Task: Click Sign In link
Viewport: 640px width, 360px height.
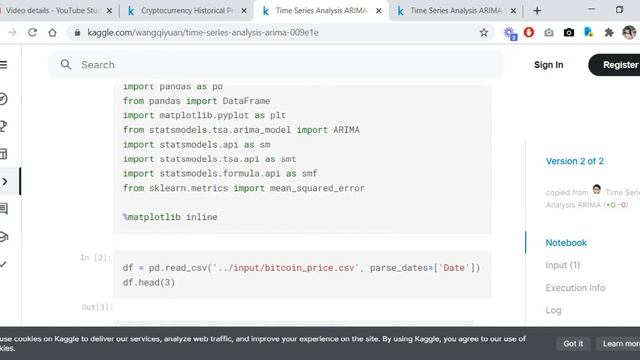Action: (x=548, y=65)
